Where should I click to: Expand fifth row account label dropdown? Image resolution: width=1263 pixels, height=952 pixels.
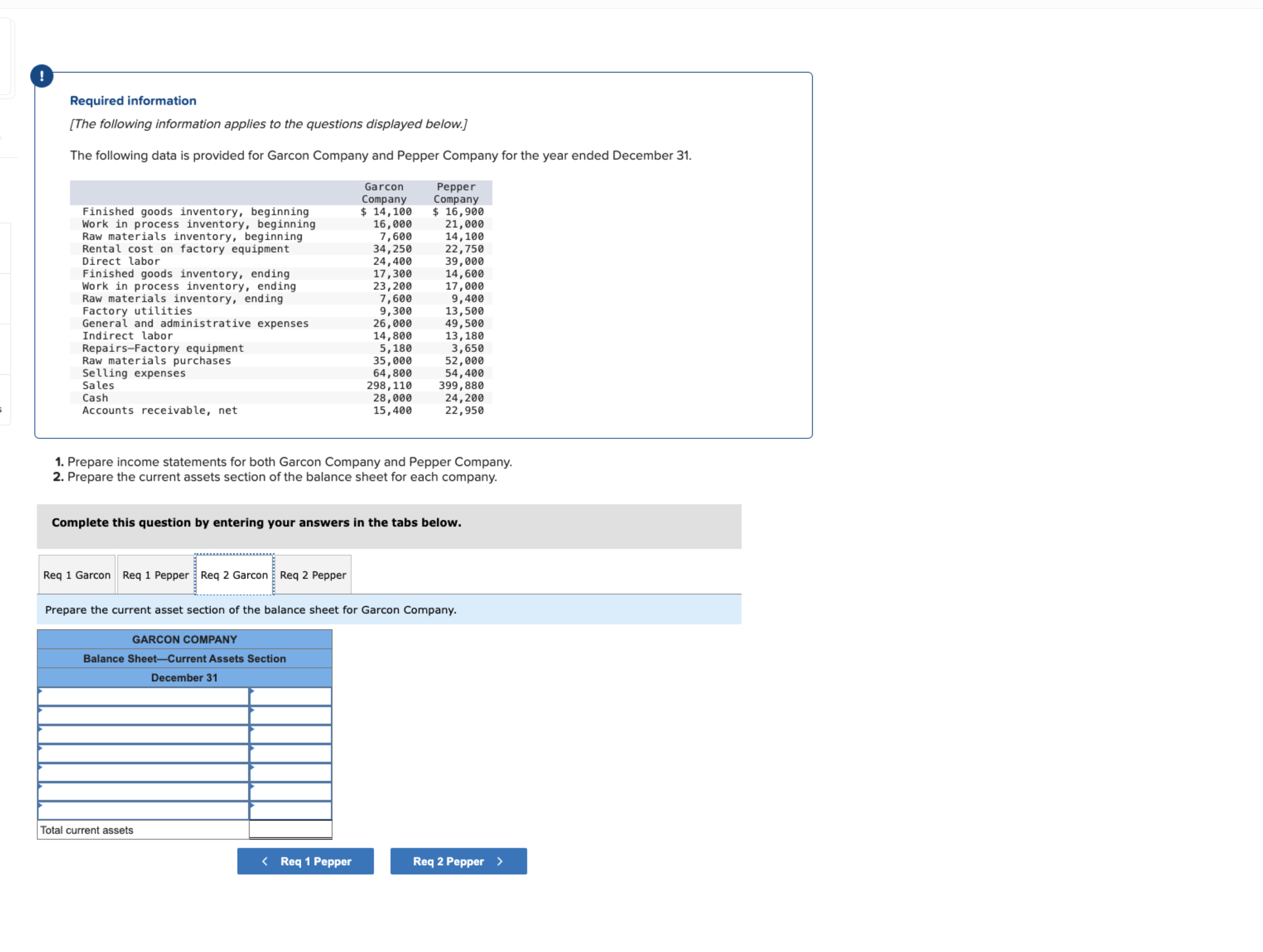[x=143, y=773]
